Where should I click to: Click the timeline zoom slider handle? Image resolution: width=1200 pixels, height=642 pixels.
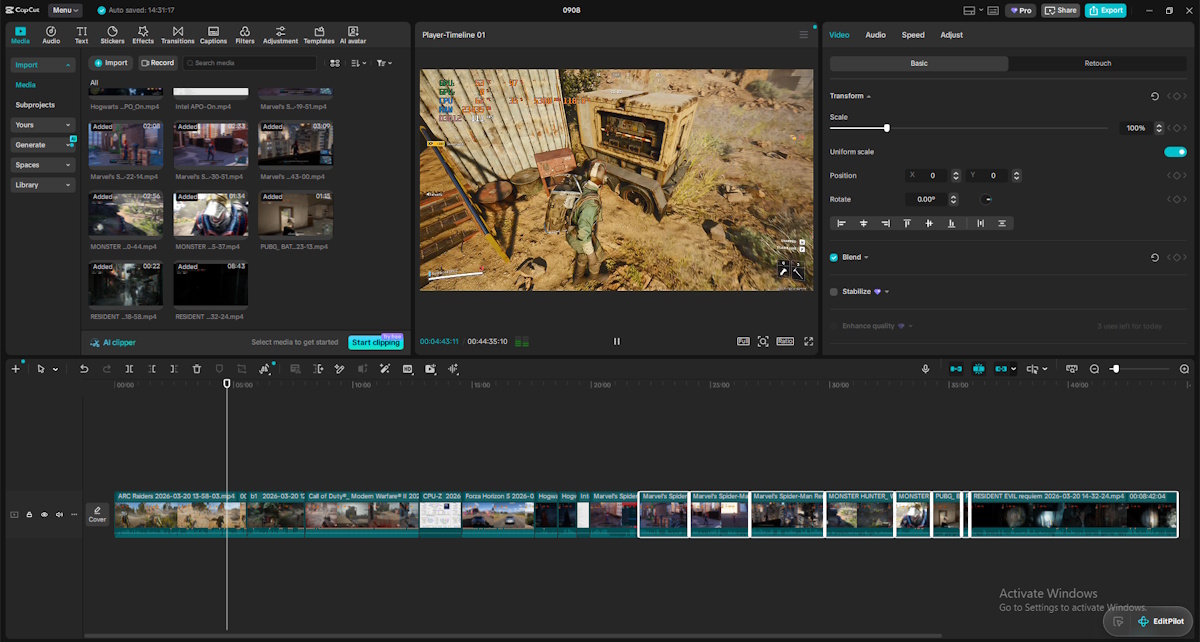coord(1115,369)
